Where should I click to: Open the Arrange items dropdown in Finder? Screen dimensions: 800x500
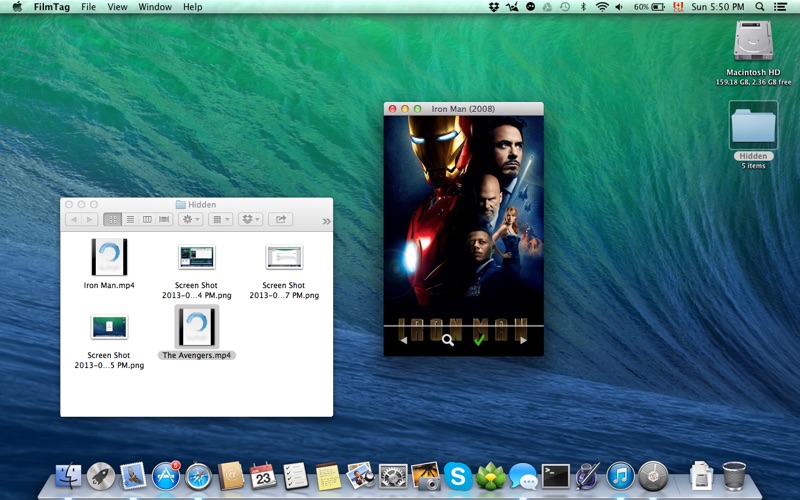pos(221,219)
